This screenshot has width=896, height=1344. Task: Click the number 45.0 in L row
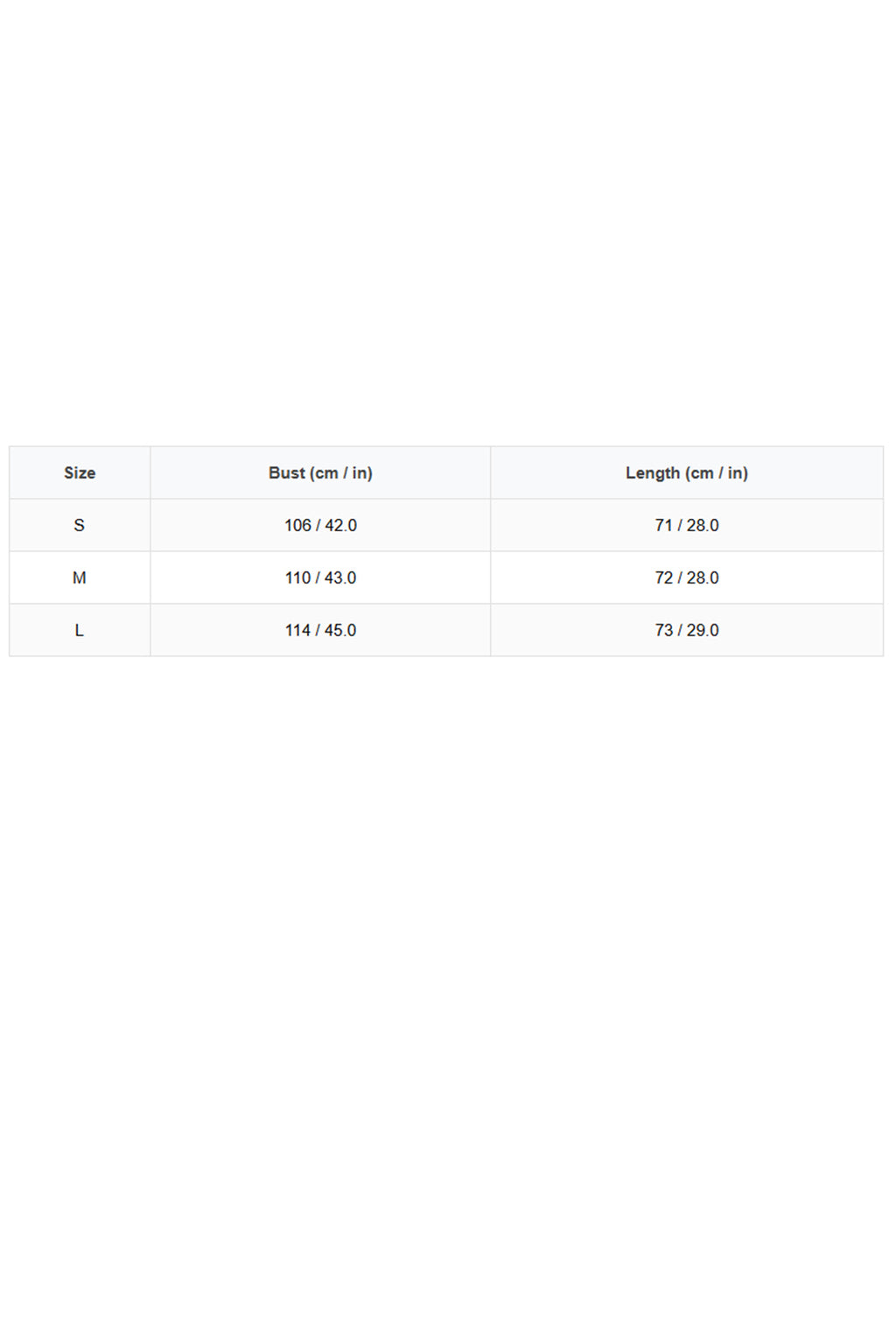[x=340, y=630]
